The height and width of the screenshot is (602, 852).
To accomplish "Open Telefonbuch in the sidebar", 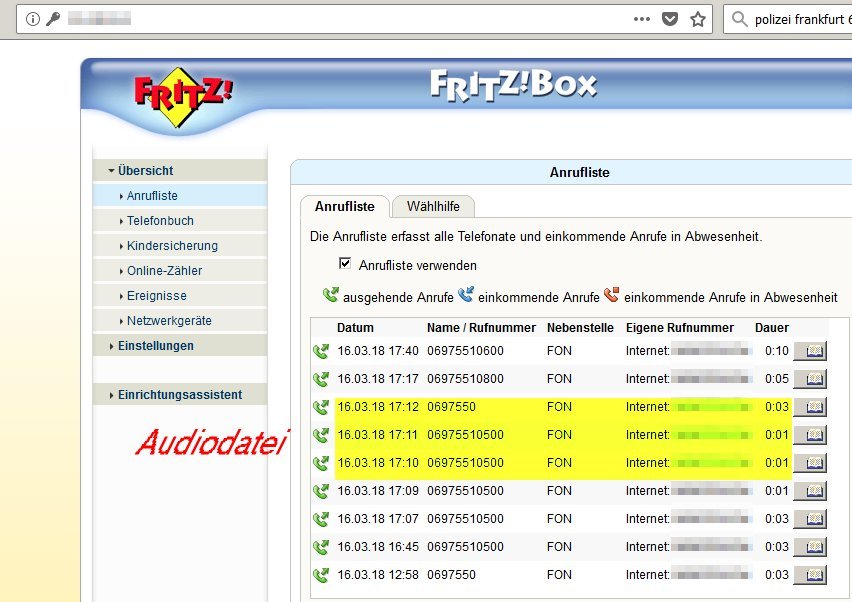I will [180, 221].
